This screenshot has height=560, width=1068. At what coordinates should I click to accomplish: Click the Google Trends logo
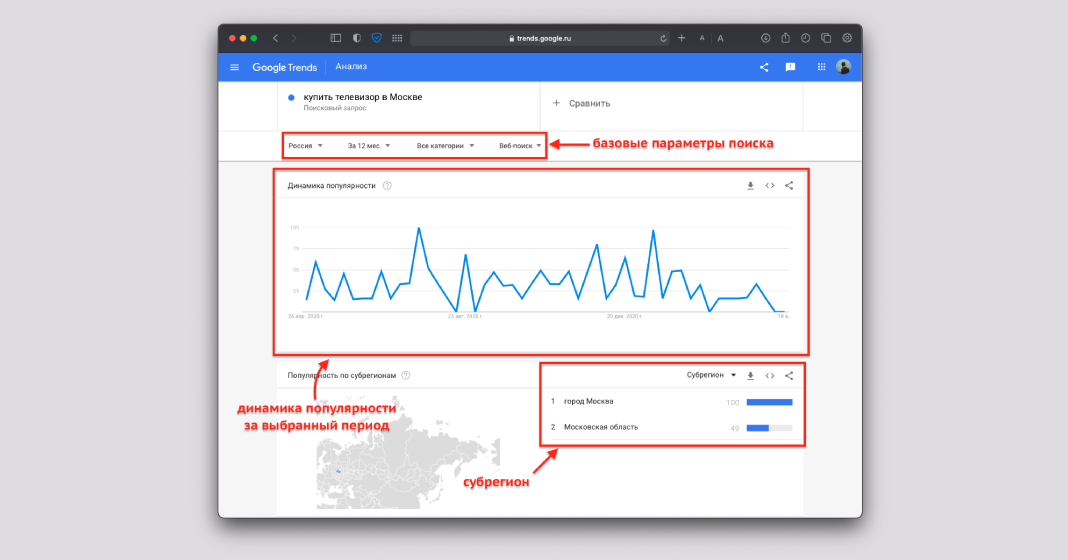(284, 67)
